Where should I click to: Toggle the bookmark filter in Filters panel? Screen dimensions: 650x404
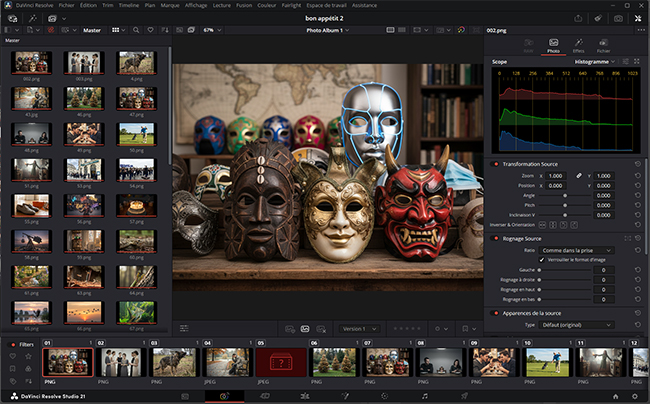pos(13,368)
